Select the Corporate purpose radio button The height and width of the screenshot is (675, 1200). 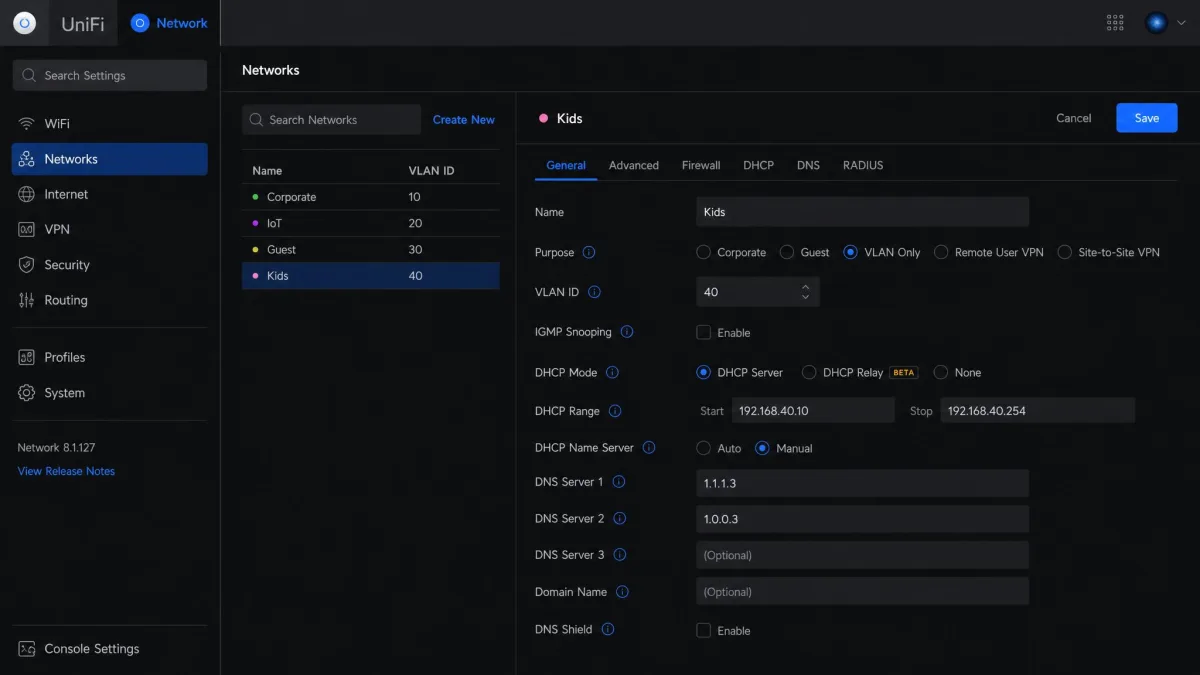click(704, 252)
